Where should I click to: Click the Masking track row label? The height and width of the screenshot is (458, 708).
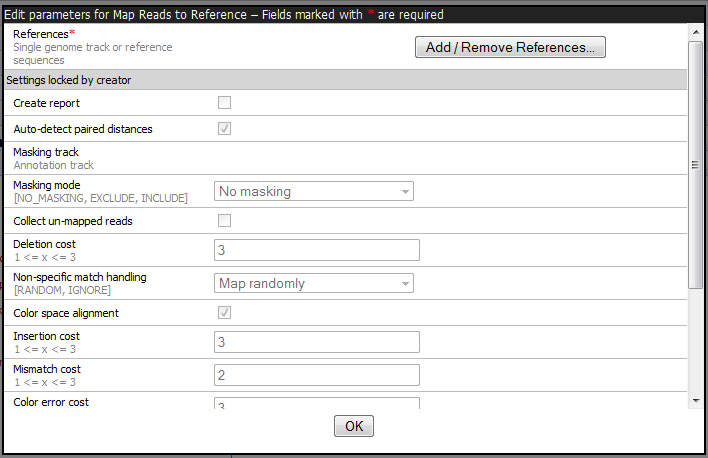(x=46, y=152)
